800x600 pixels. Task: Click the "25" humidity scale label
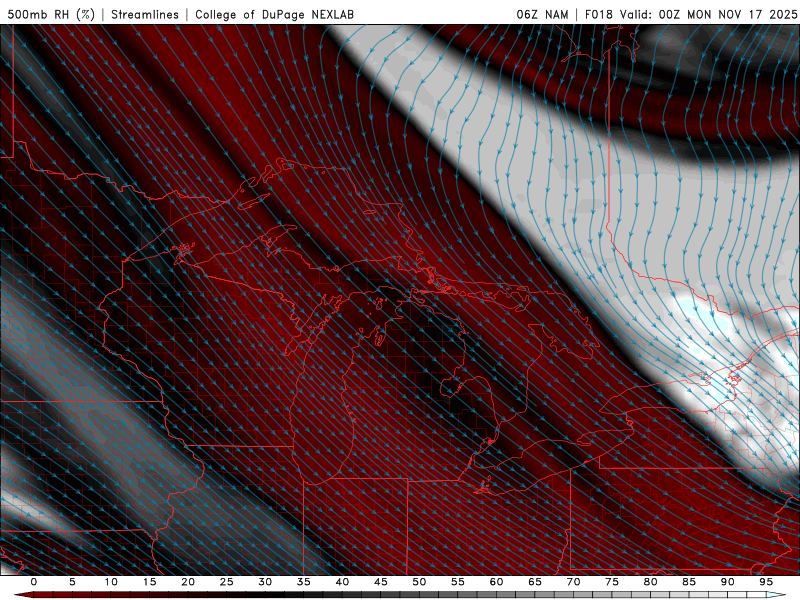[x=227, y=582]
